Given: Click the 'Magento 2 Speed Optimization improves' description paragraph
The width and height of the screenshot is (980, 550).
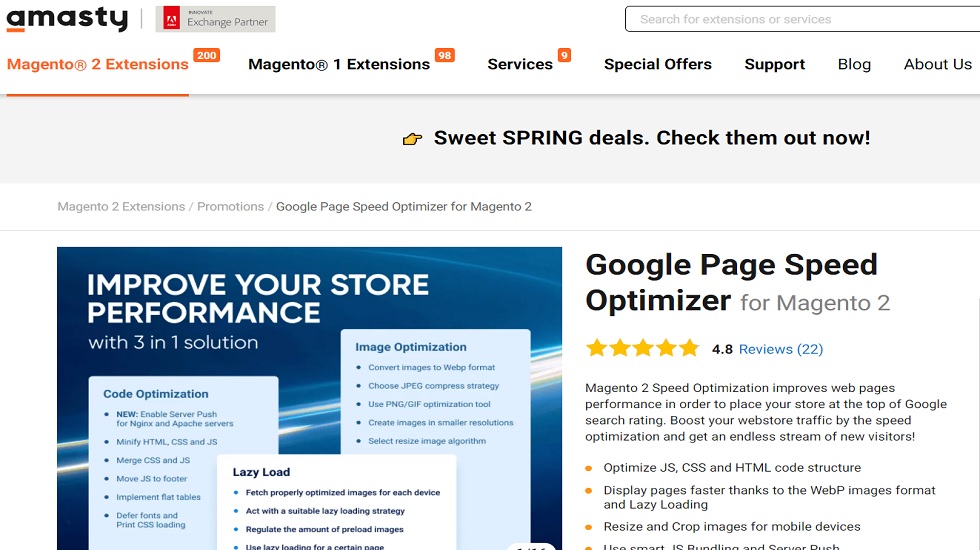Looking at the screenshot, I should 766,412.
